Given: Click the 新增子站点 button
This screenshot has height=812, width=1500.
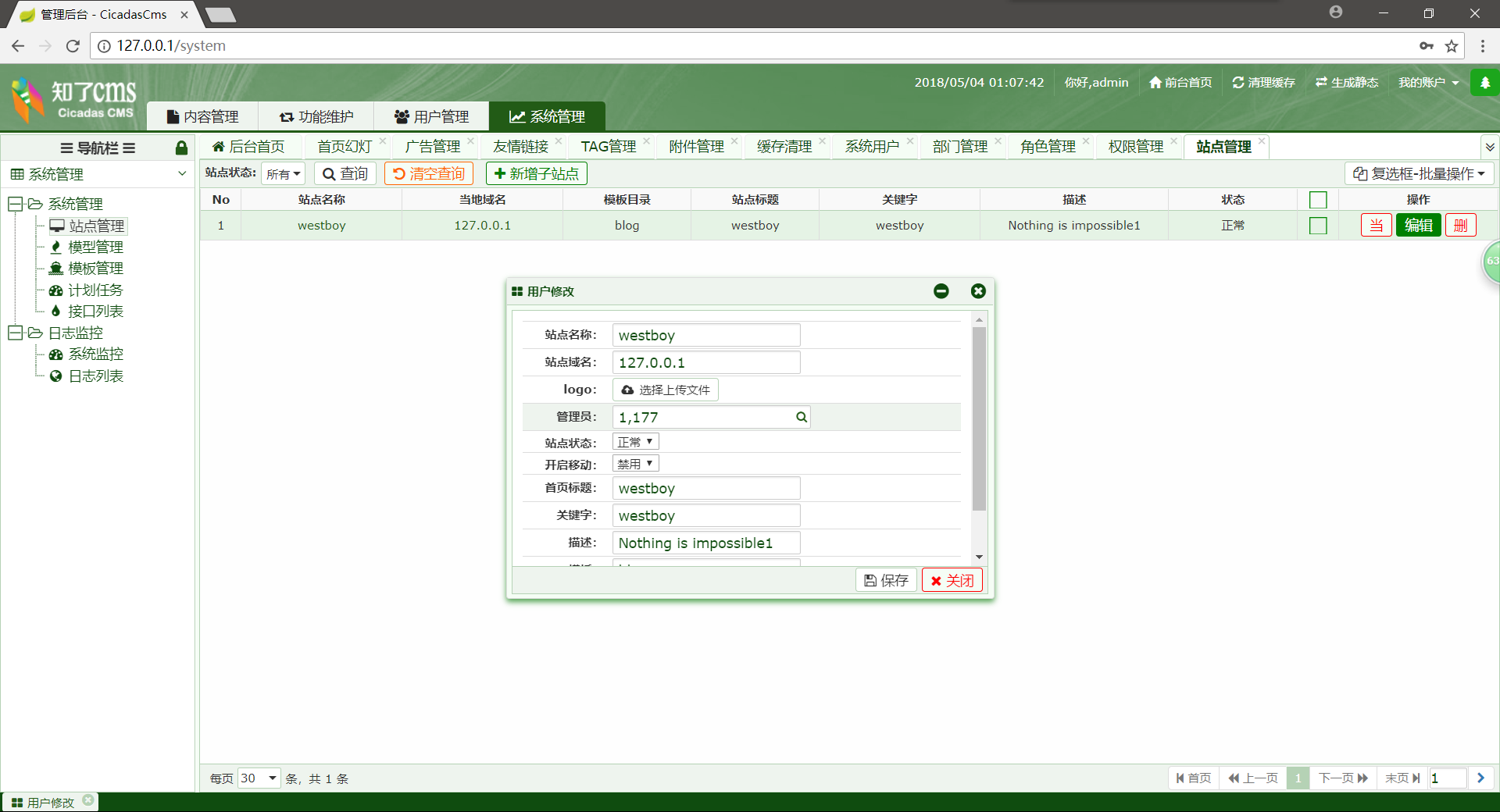Looking at the screenshot, I should 536,173.
